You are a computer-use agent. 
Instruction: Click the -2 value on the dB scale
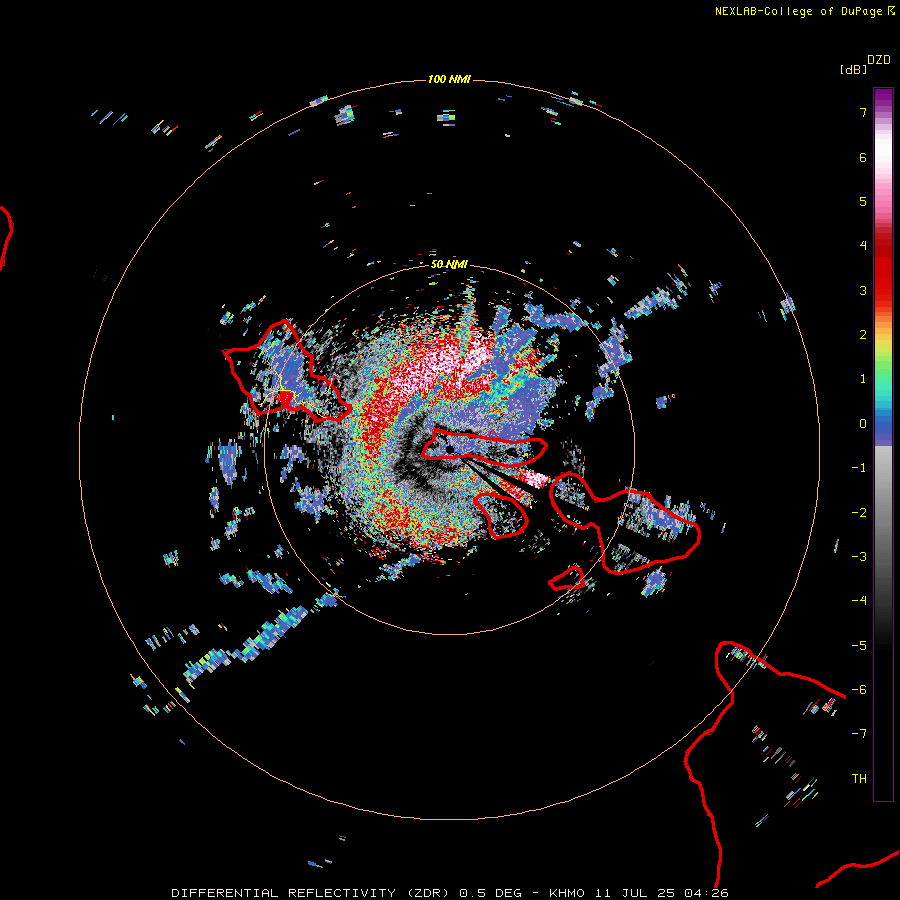click(x=859, y=513)
